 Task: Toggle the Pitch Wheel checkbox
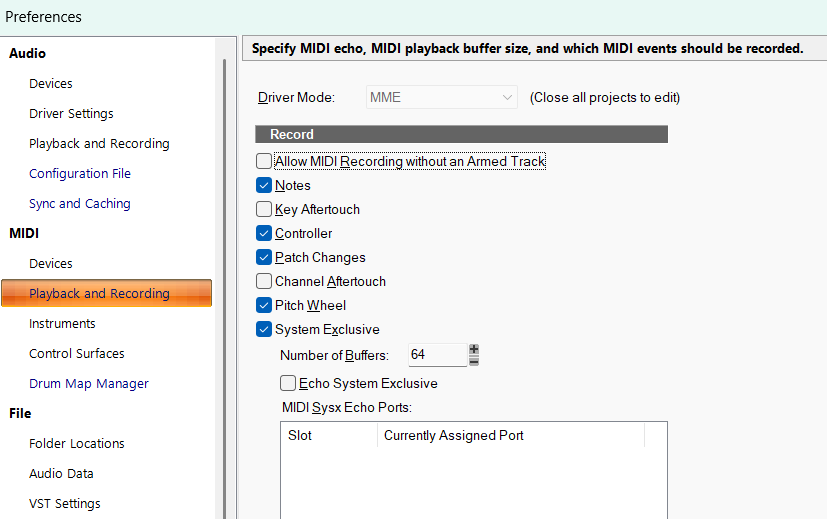coord(264,305)
